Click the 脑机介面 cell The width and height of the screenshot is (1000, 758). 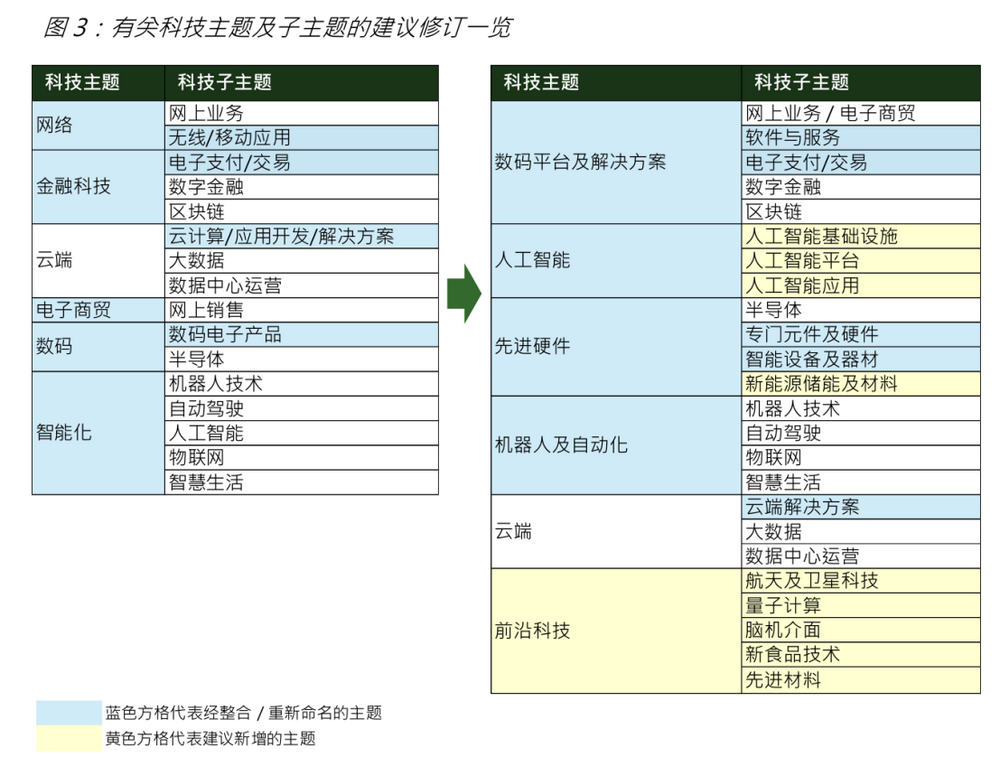coord(860,630)
